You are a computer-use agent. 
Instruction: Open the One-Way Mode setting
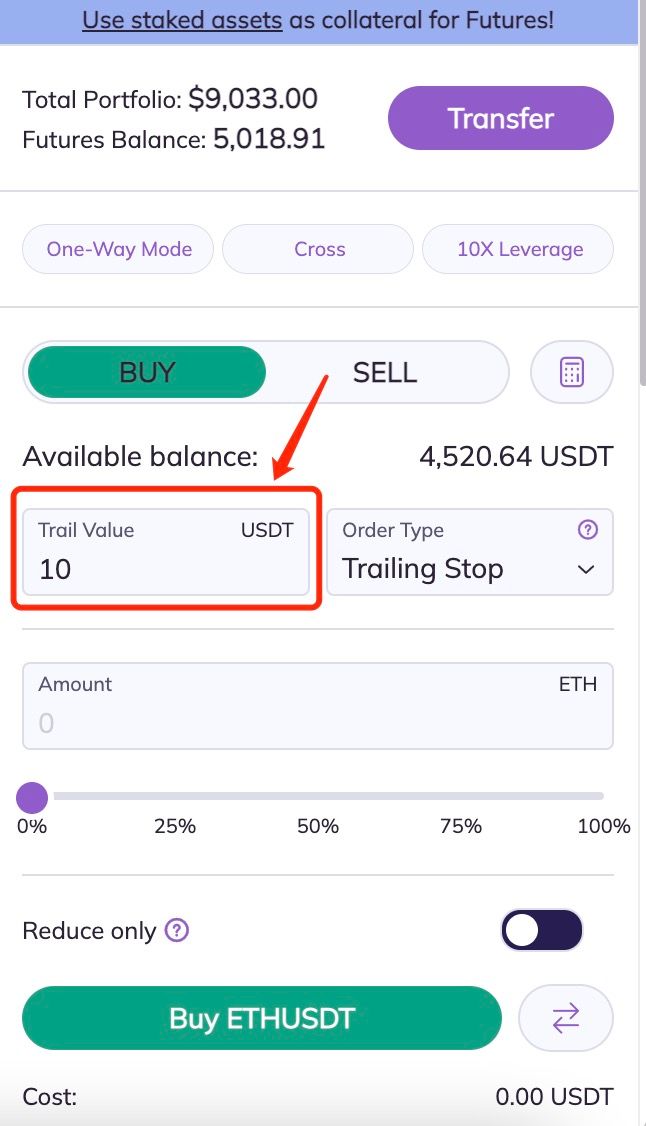click(118, 249)
